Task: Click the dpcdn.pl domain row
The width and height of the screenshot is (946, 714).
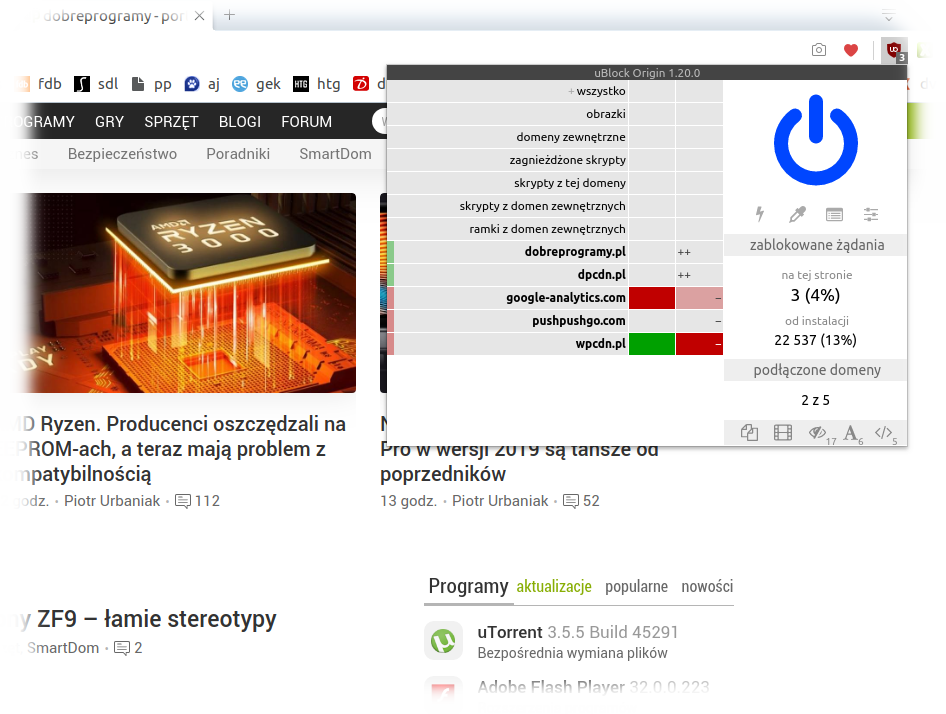Action: [x=507, y=275]
